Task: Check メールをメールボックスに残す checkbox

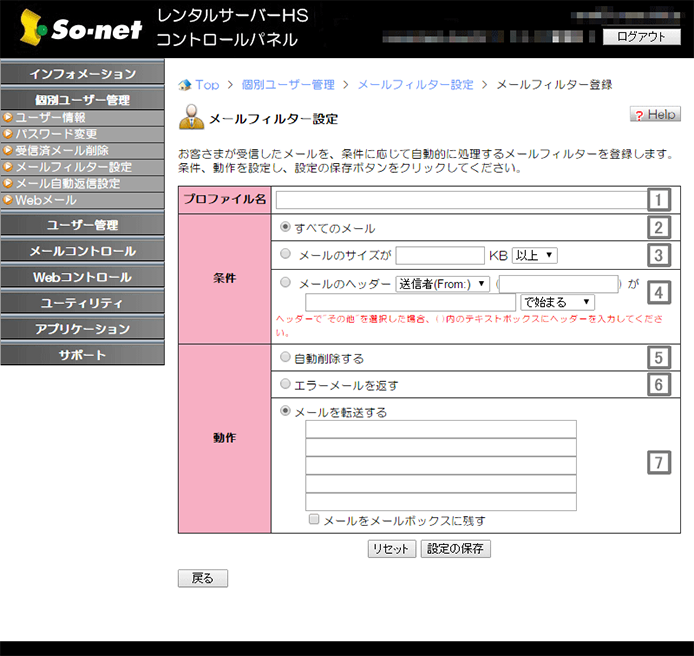Action: click(314, 520)
